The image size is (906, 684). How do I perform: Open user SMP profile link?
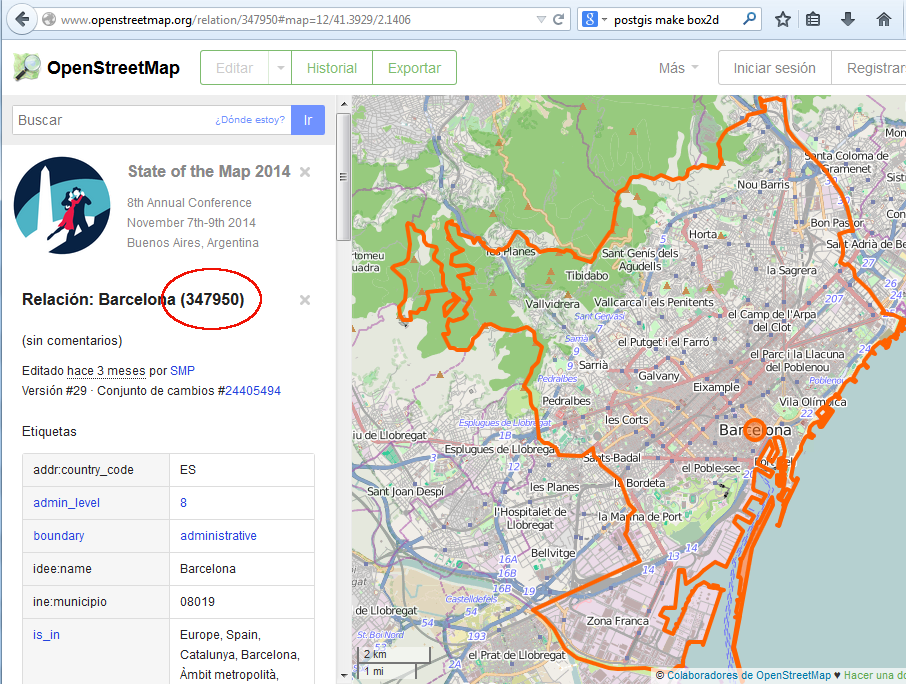point(182,370)
